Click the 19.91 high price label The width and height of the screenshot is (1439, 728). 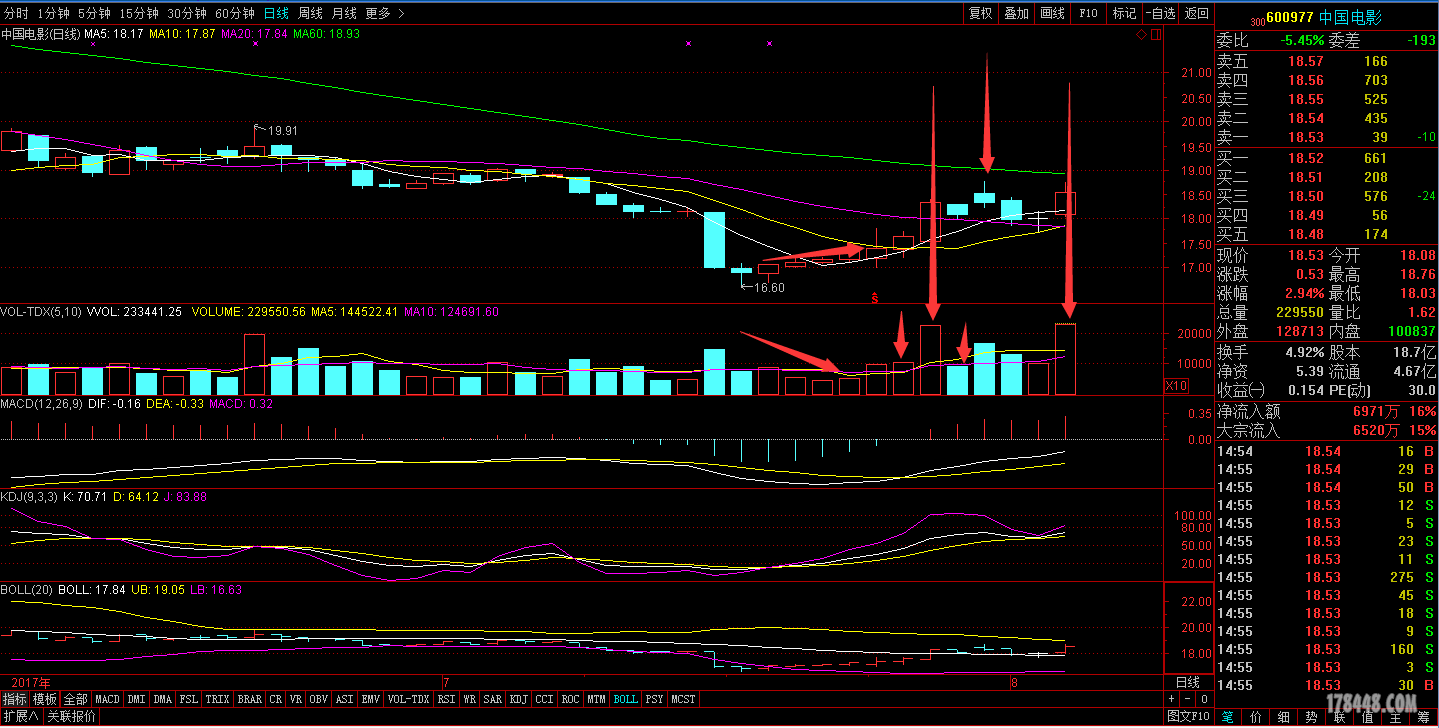283,130
